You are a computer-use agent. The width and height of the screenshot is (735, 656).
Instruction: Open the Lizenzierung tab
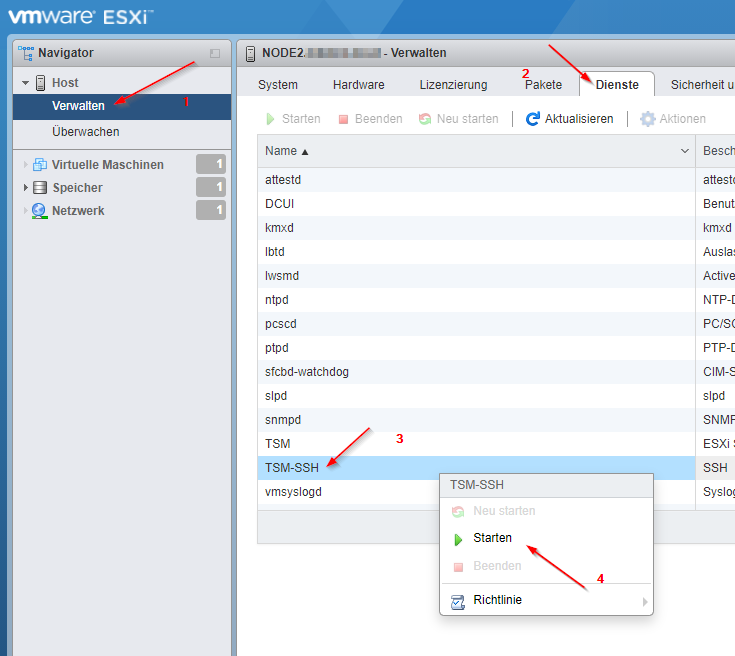click(x=453, y=85)
